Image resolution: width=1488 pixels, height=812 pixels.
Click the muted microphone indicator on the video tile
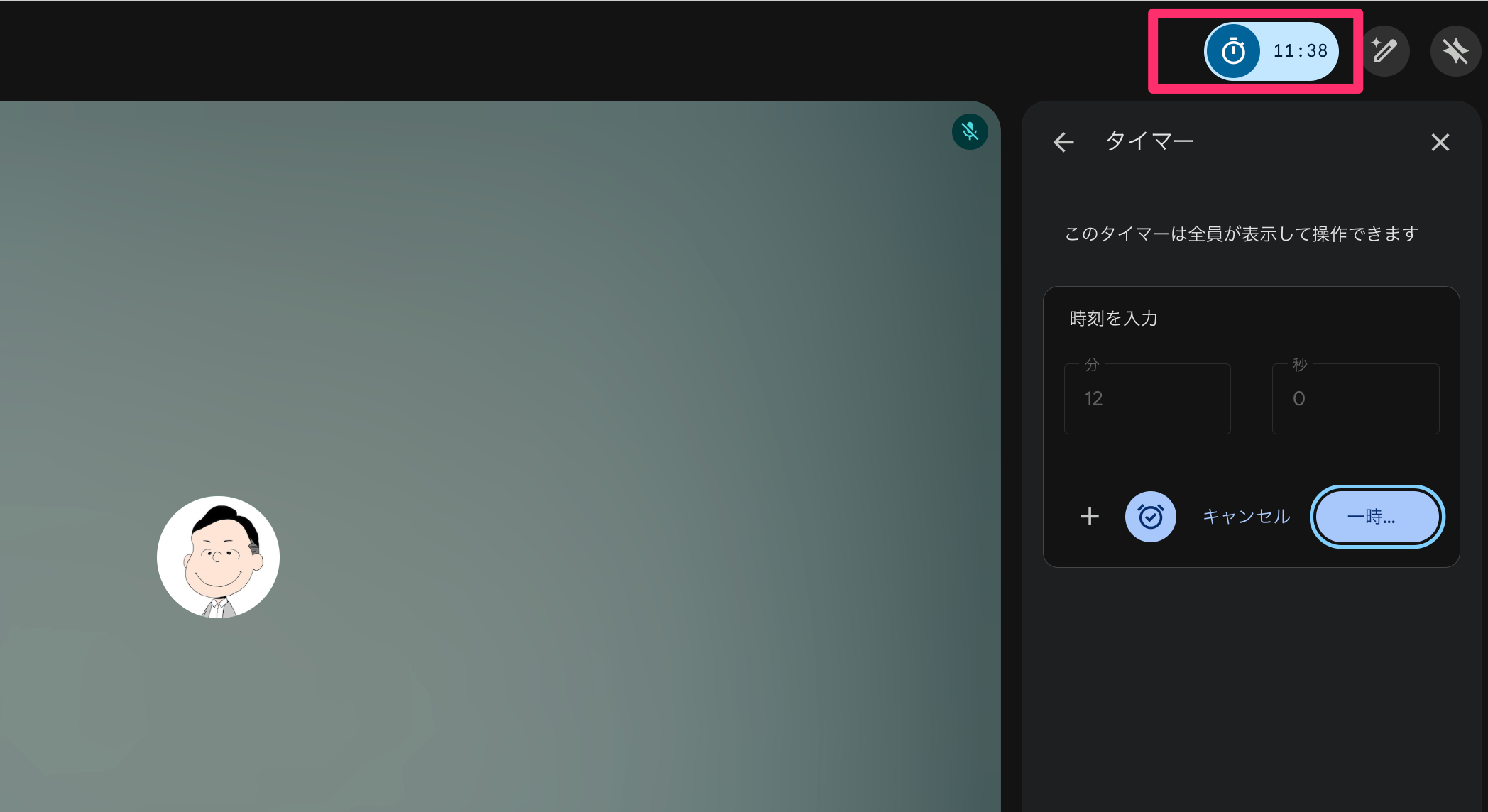970,131
